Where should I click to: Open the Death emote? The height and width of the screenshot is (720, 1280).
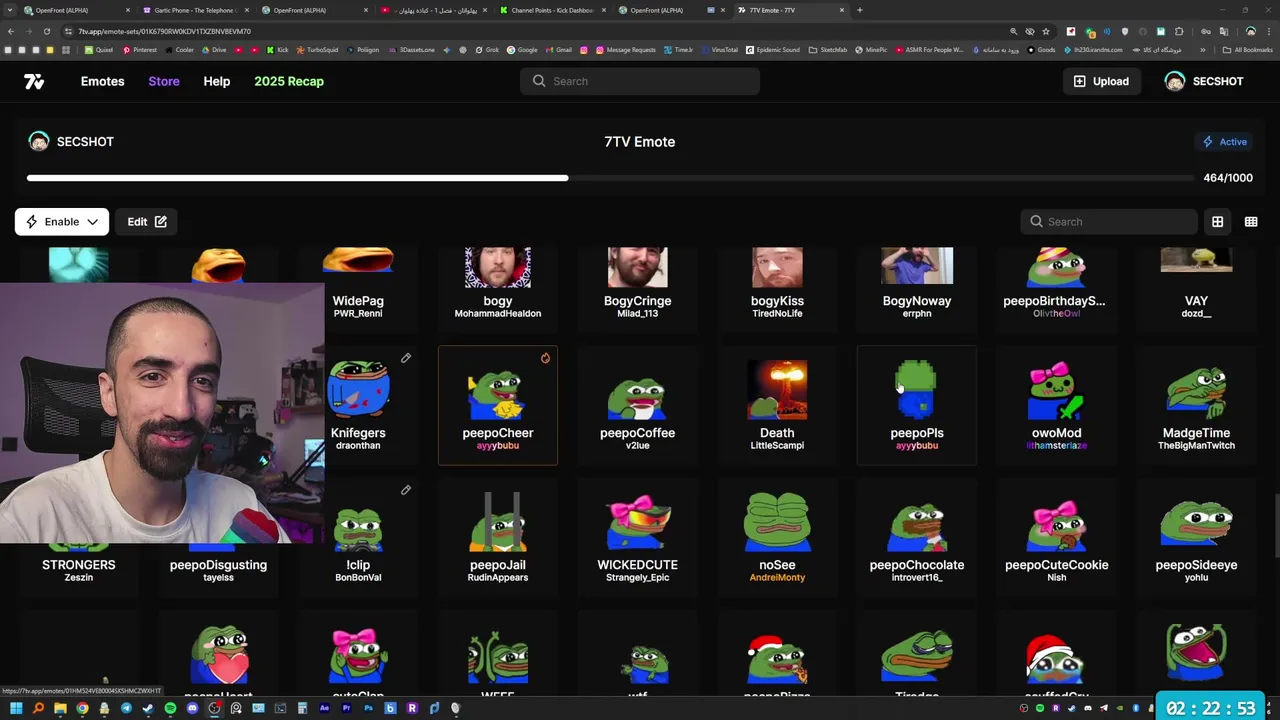[777, 405]
